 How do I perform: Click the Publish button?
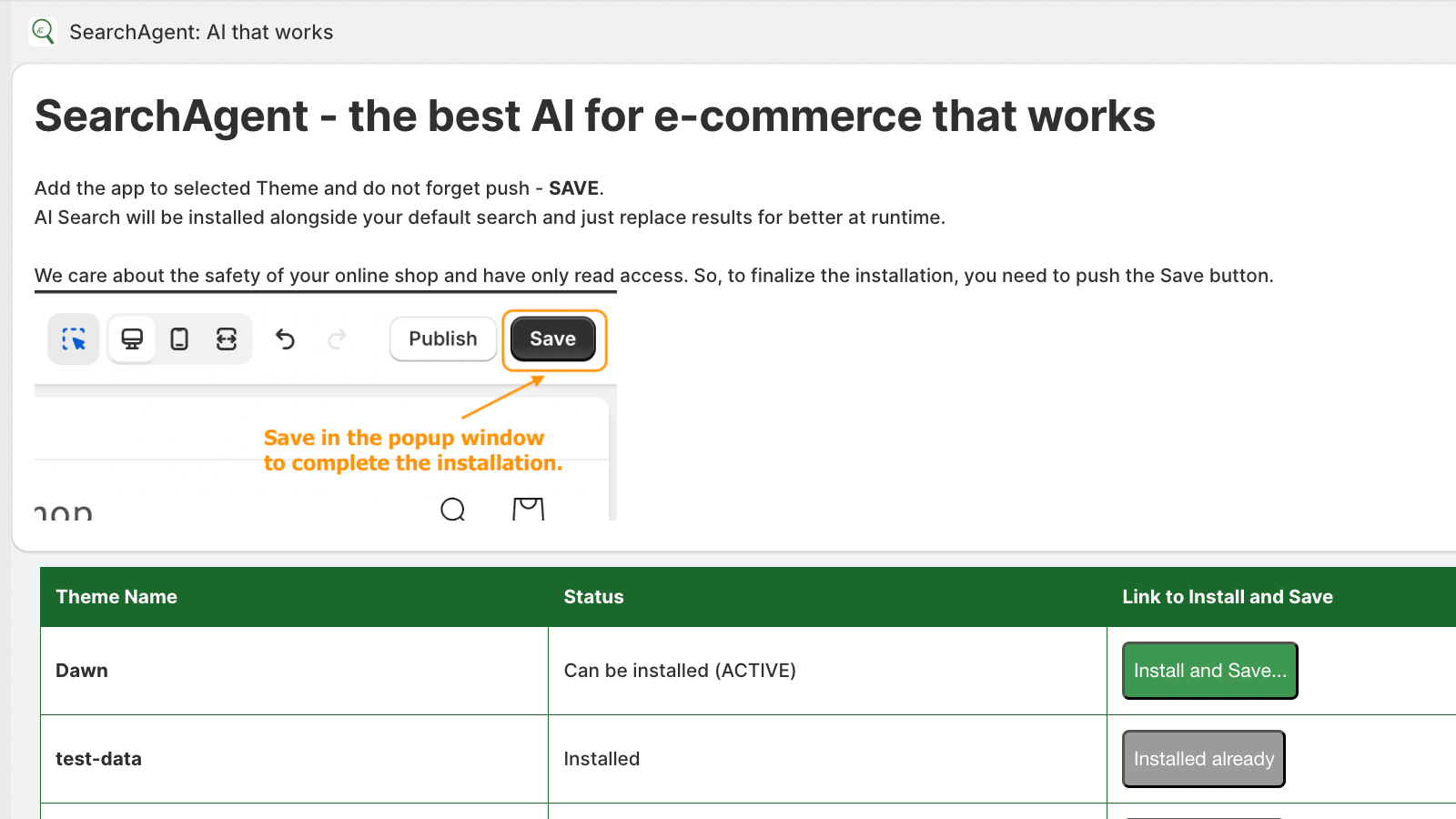coord(443,339)
